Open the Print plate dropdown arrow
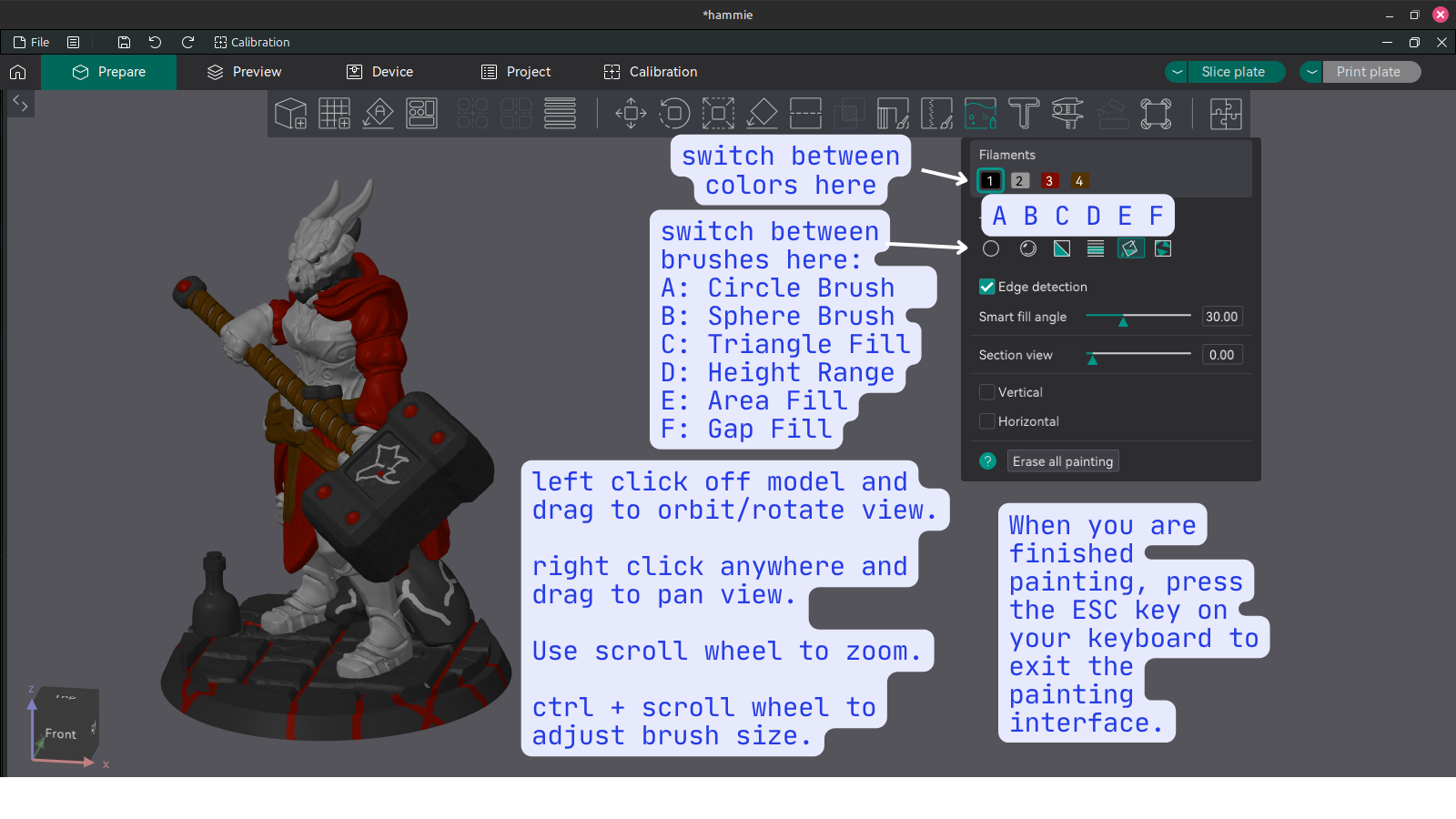 coord(1310,72)
